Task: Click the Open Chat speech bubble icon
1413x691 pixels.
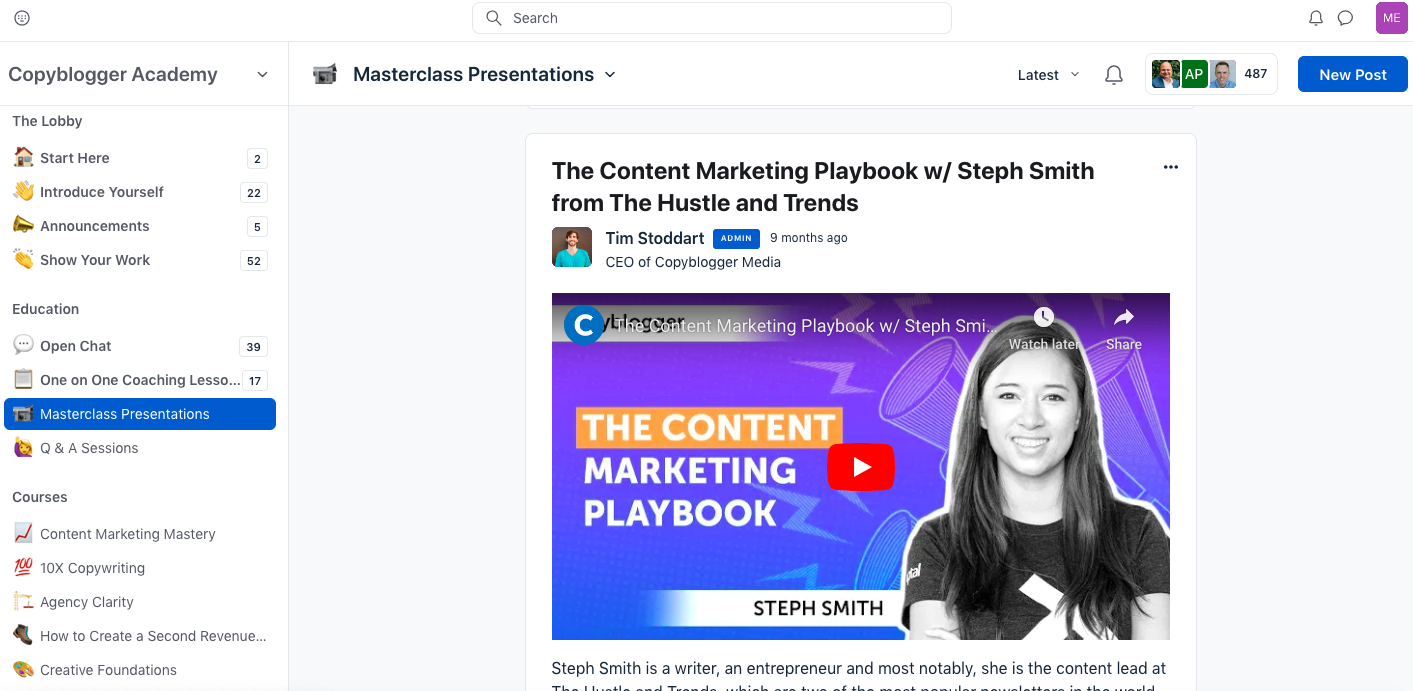Action: [23, 345]
